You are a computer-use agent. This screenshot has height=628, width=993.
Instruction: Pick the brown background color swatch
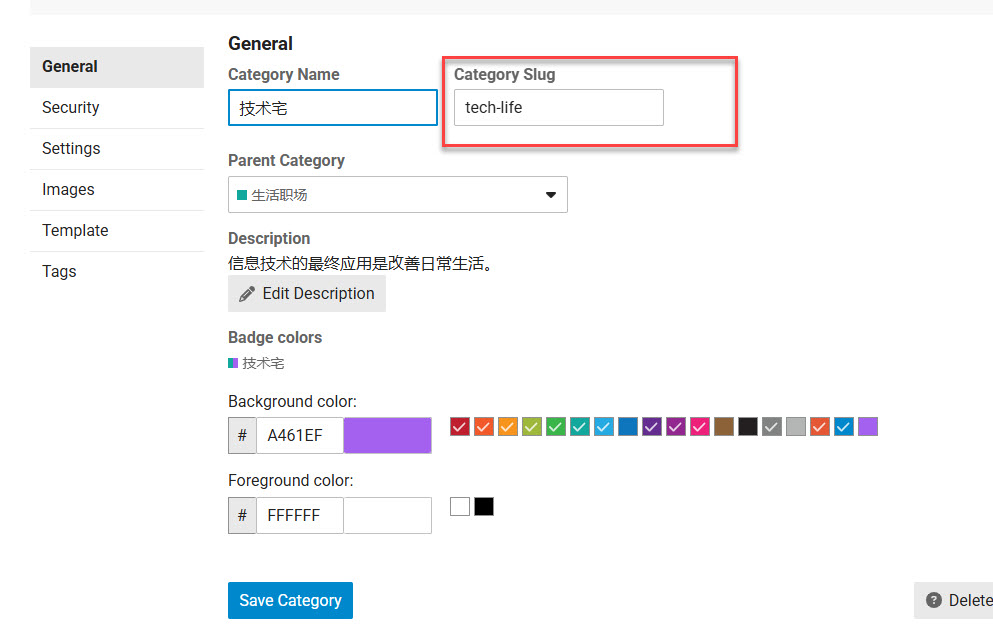coord(724,427)
